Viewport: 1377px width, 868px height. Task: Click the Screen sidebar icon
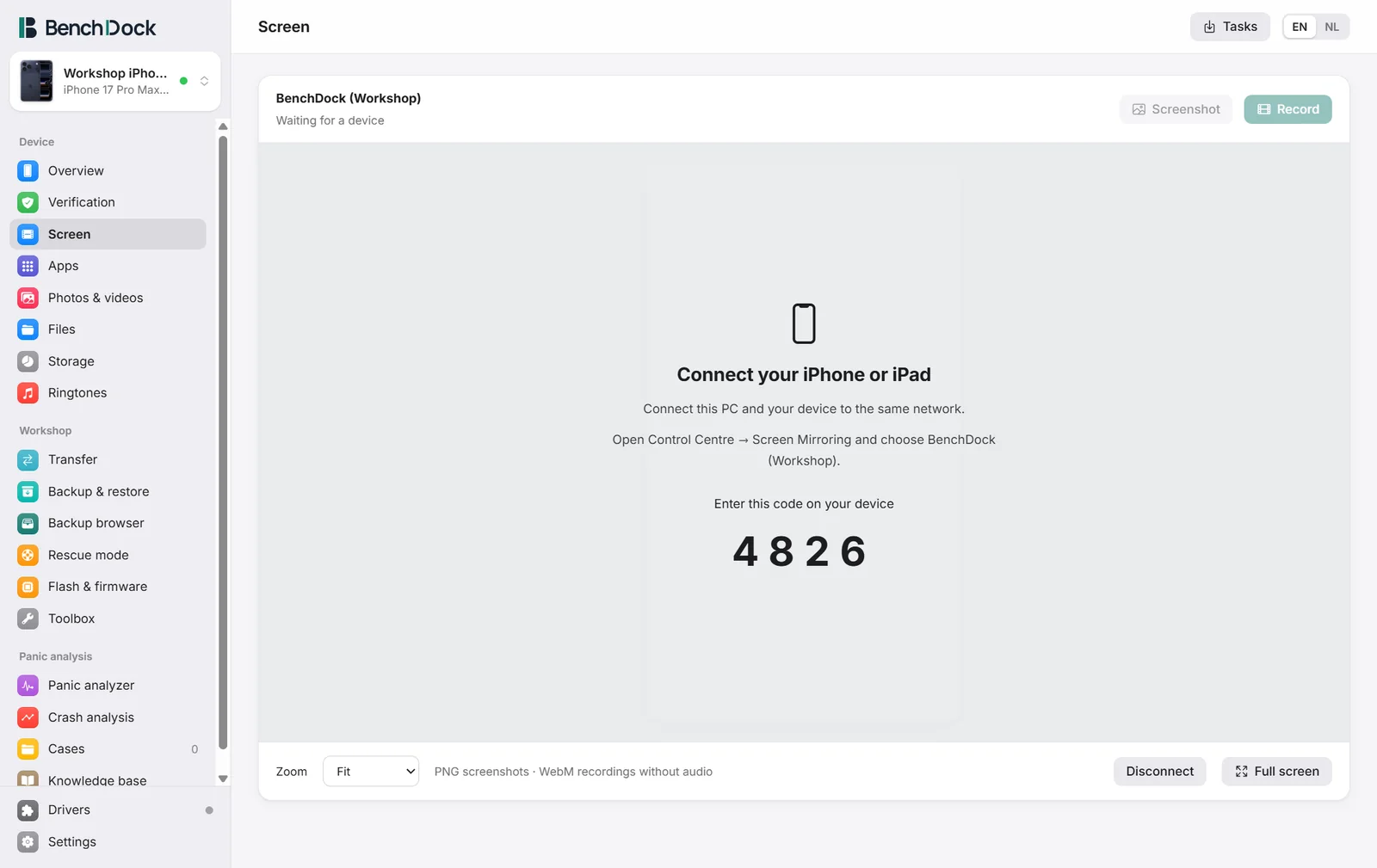click(x=28, y=235)
